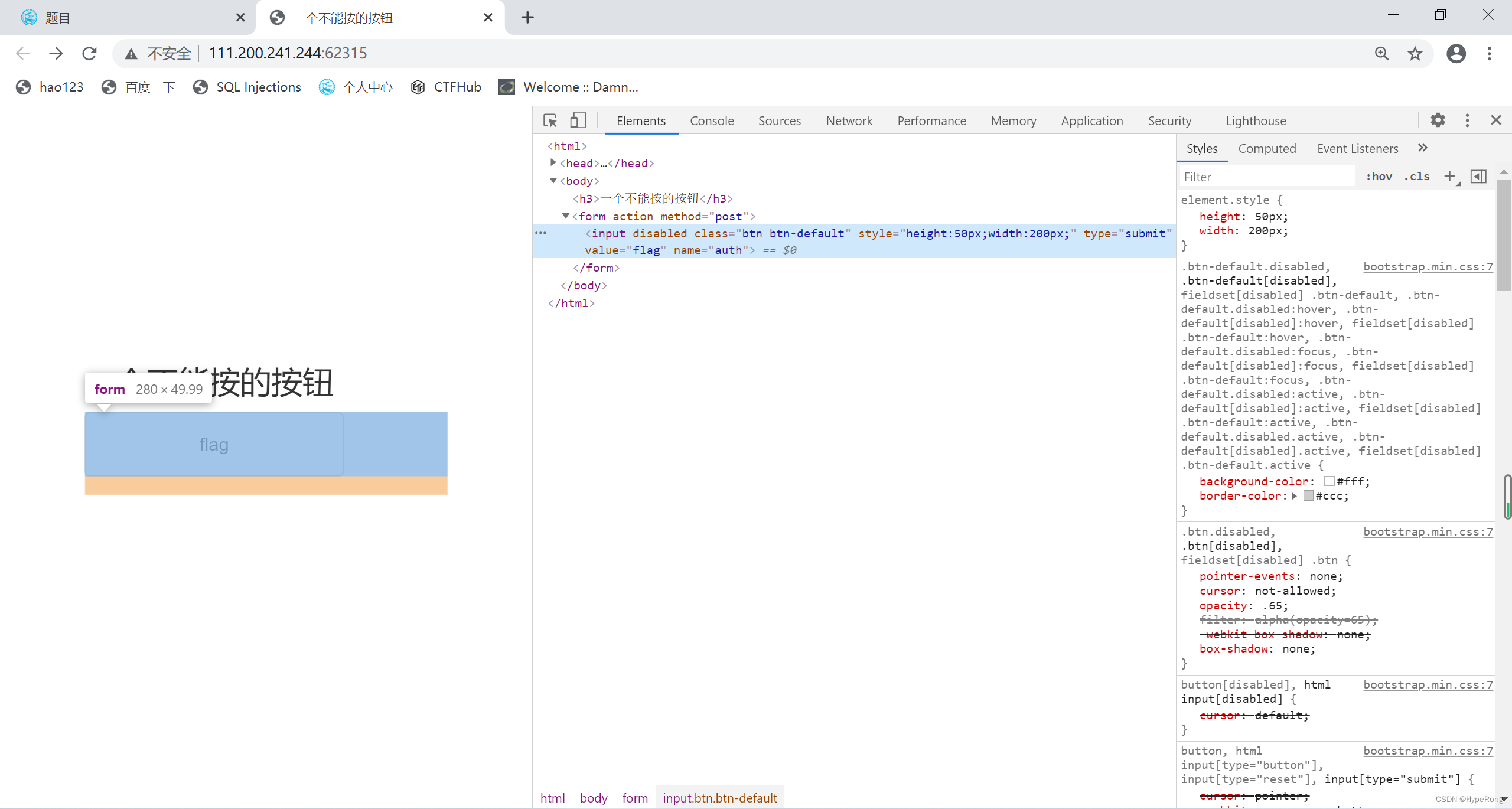Activate the inspect element picker icon
The height and width of the screenshot is (809, 1512).
(x=550, y=120)
